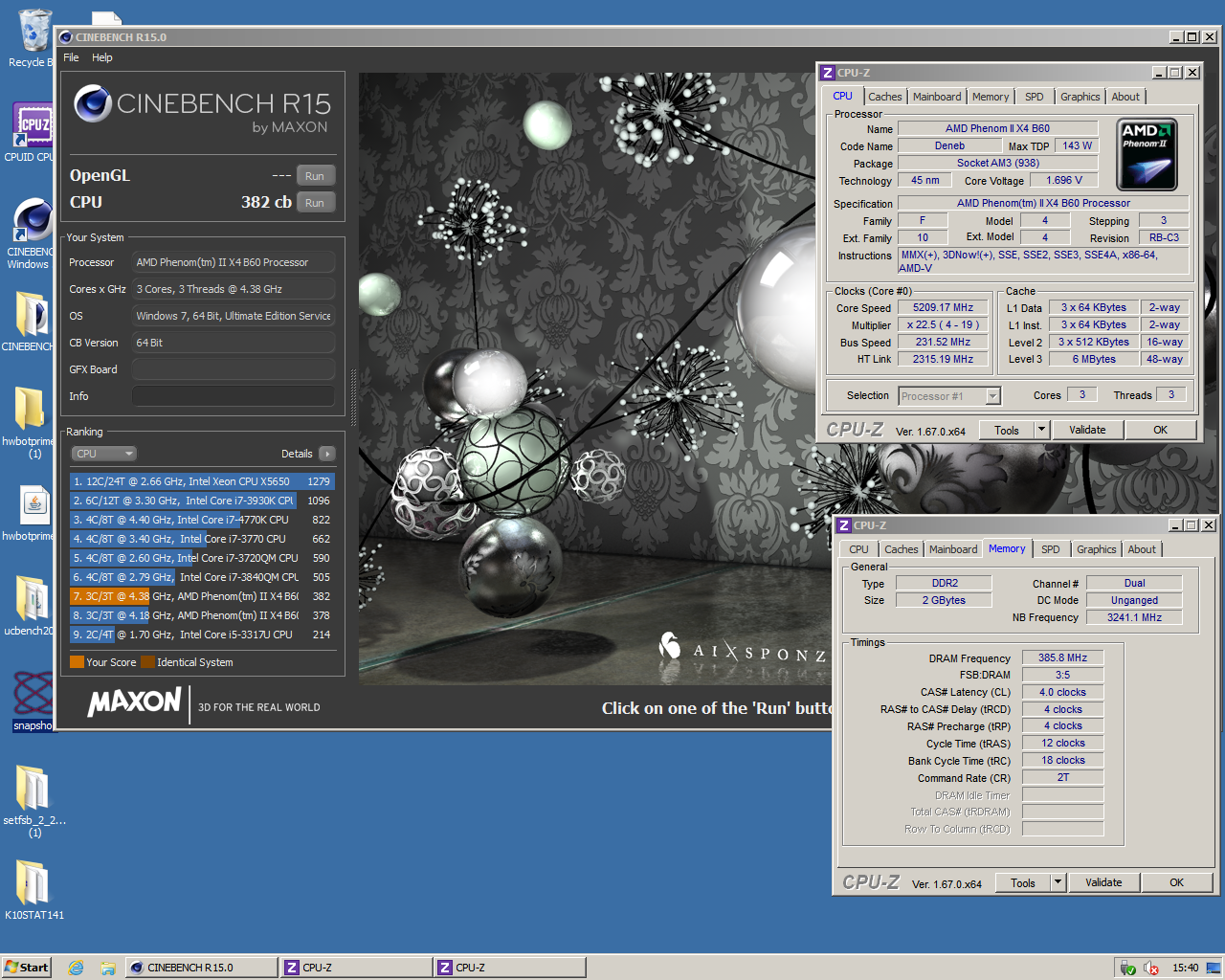Open Memory tab in top CPU-Z window
Viewport: 1225px width, 980px height.
coord(991,97)
